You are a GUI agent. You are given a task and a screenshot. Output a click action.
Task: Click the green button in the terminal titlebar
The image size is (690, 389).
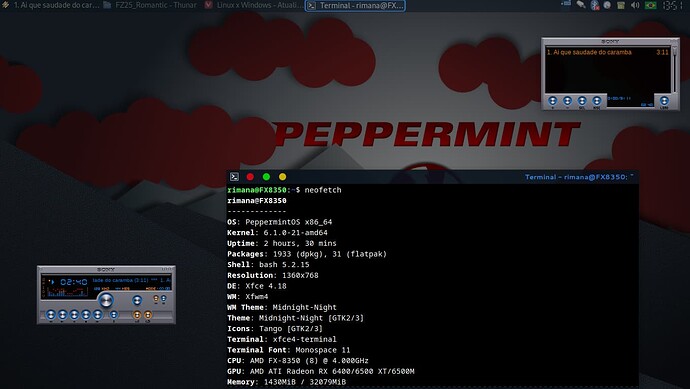266,177
